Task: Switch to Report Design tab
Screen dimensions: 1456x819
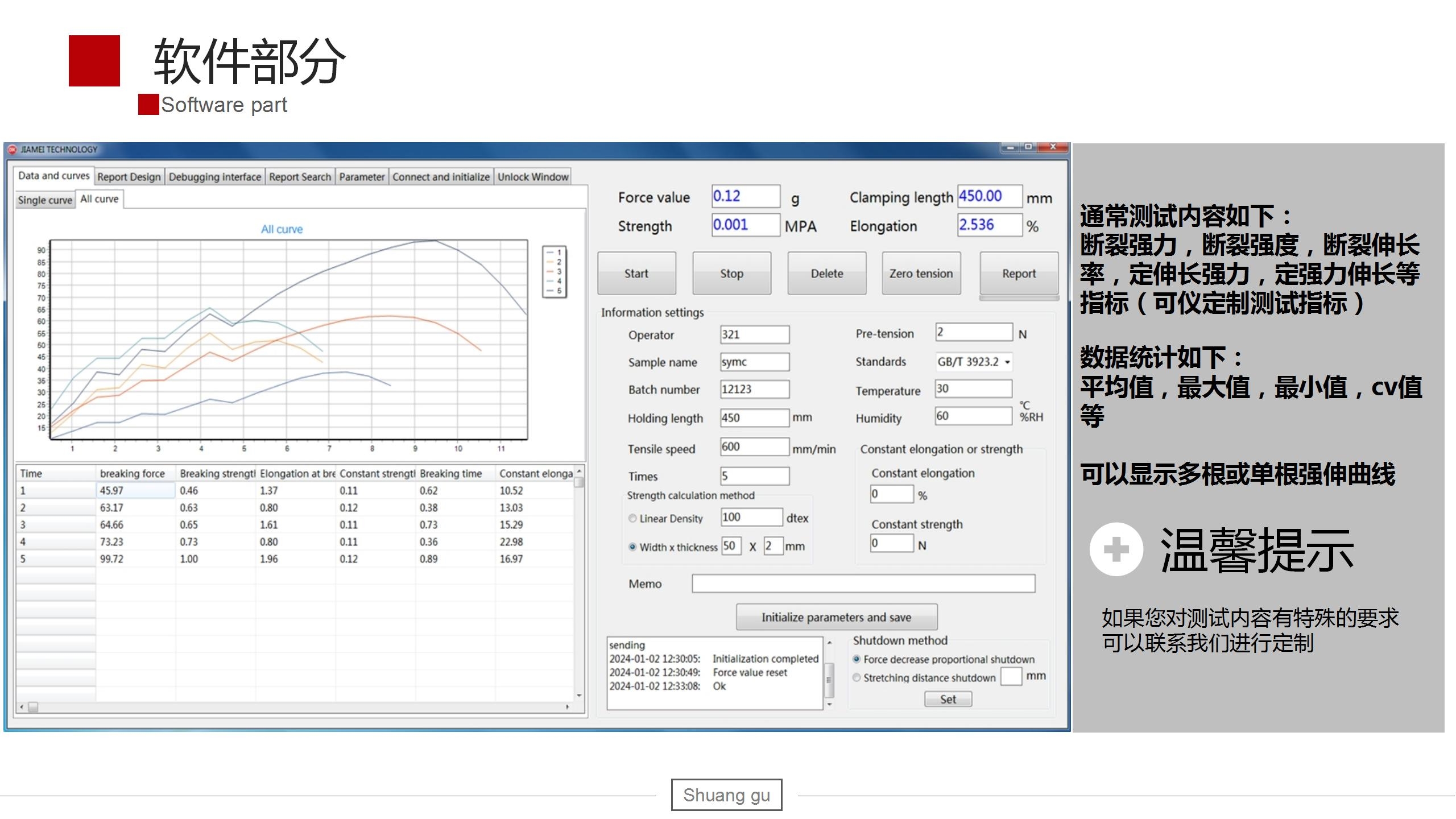Action: pos(129,177)
